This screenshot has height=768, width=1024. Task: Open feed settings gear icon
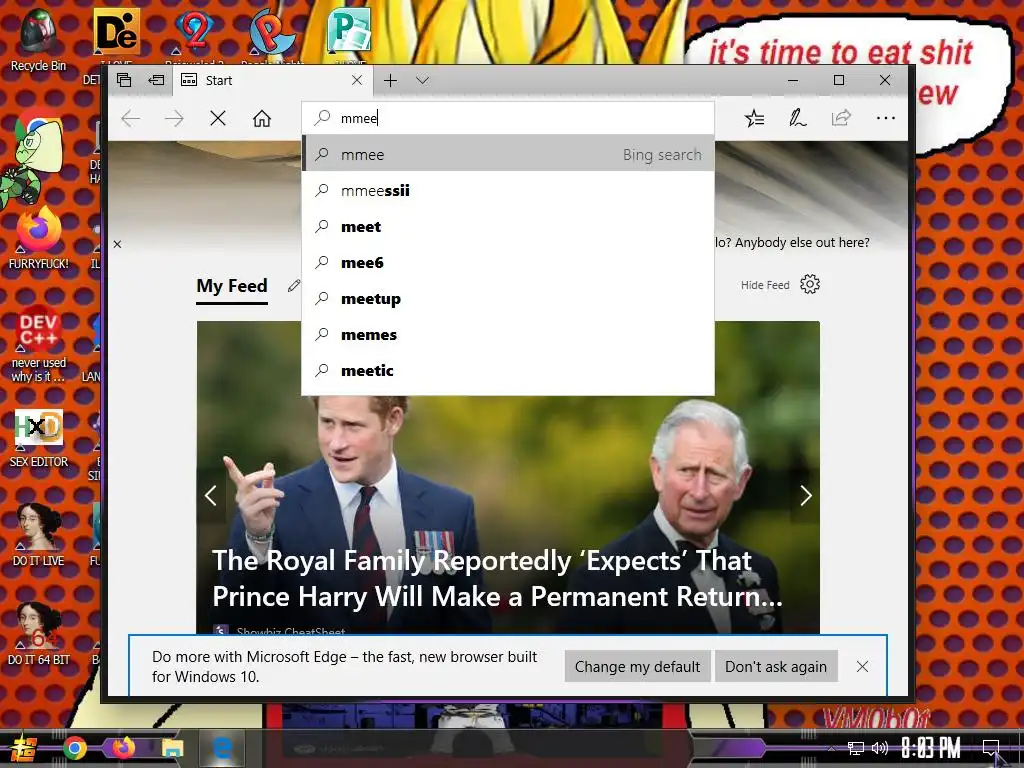pos(810,284)
